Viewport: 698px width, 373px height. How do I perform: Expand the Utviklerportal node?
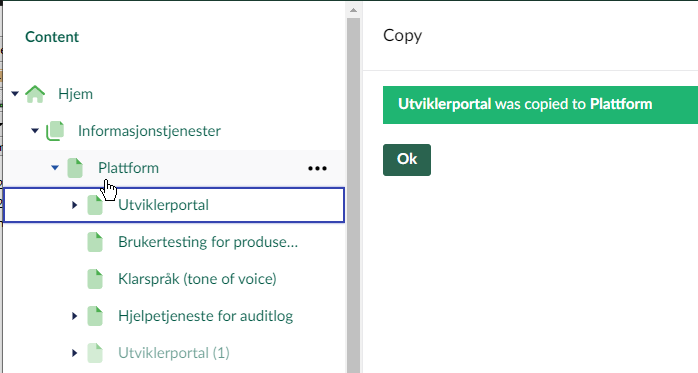(75, 205)
